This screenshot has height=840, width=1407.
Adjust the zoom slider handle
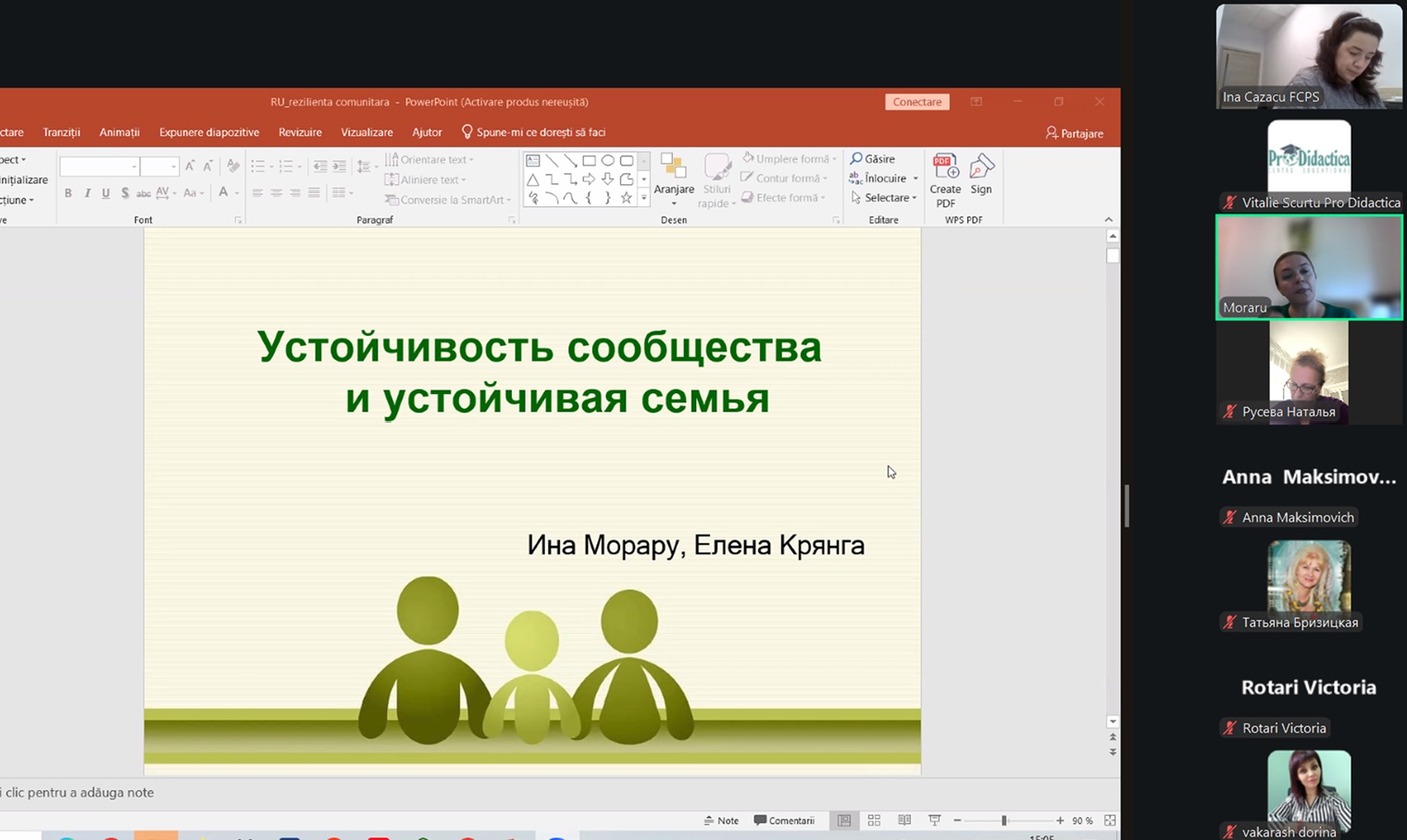pyautogui.click(x=1003, y=821)
